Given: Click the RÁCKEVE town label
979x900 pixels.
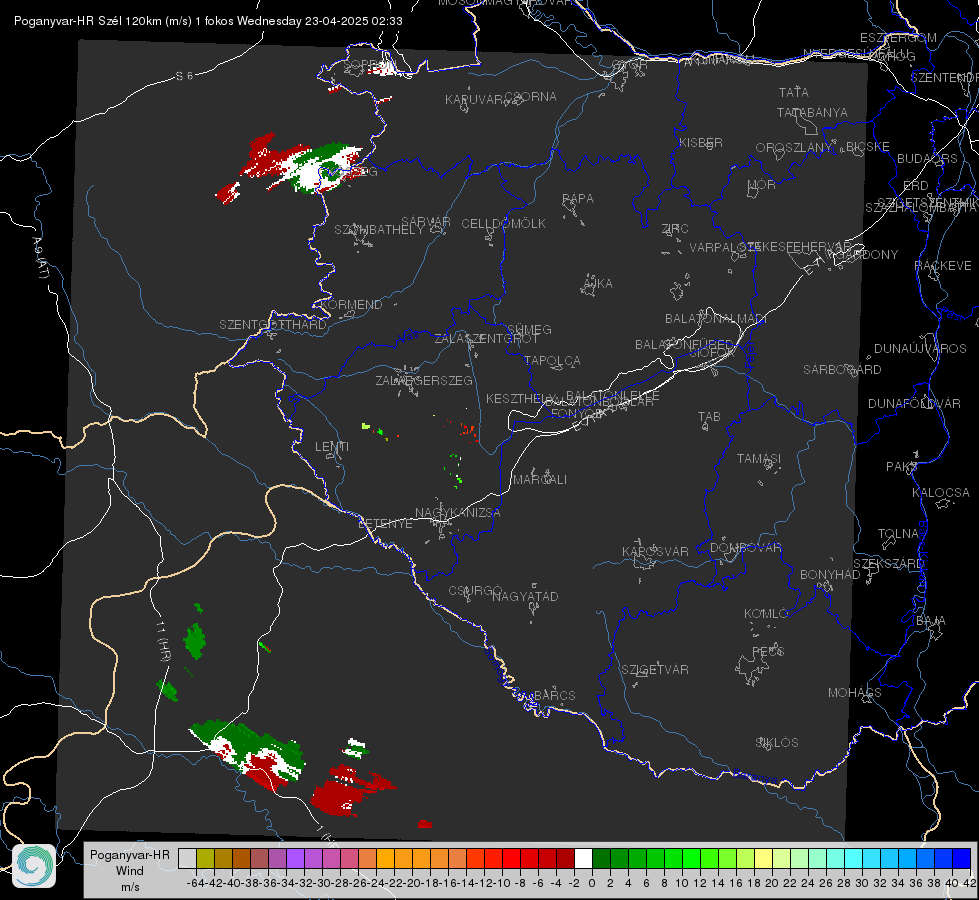Looking at the screenshot, I should (943, 266).
